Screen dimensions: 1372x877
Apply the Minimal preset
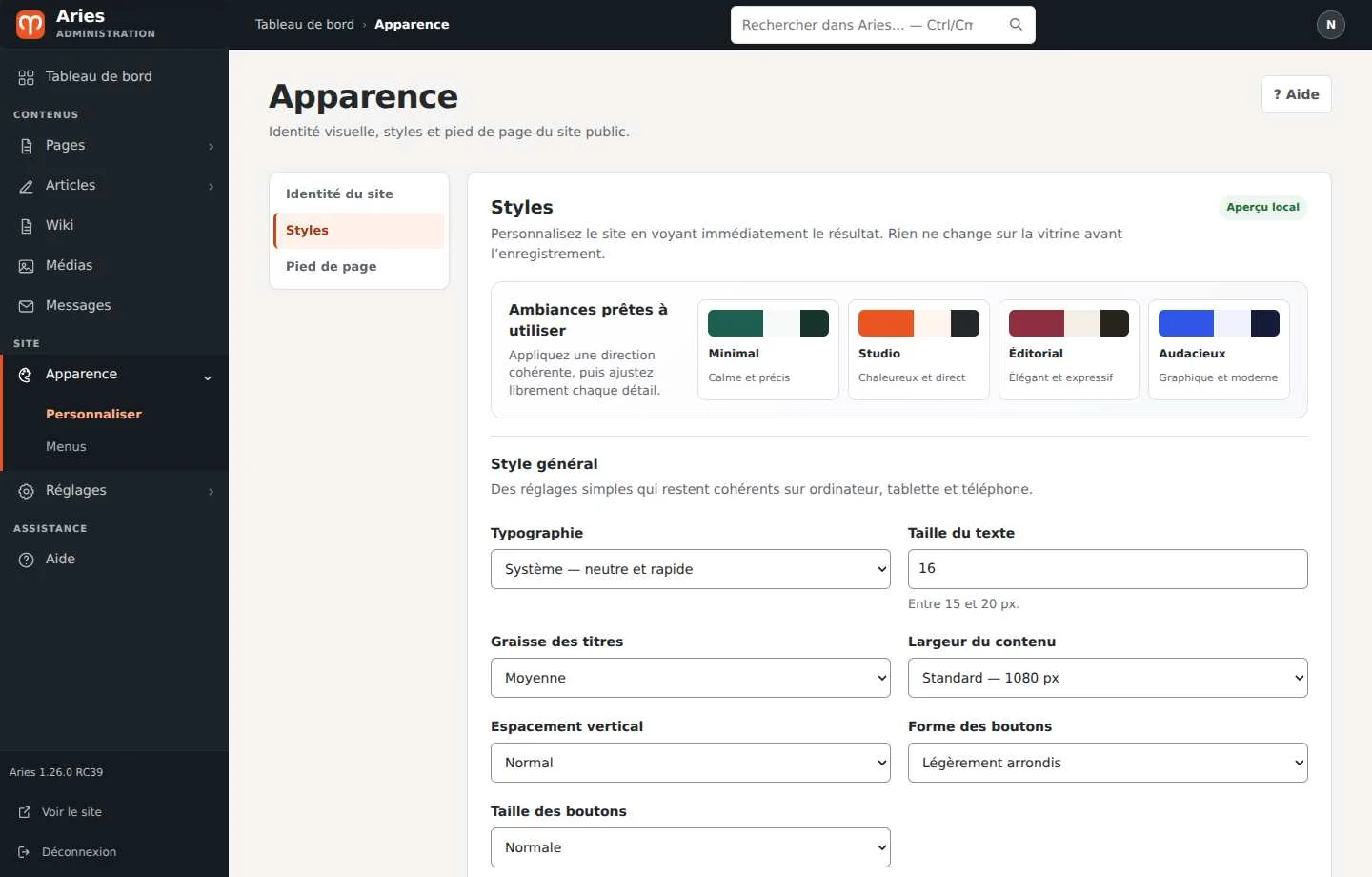pos(768,350)
